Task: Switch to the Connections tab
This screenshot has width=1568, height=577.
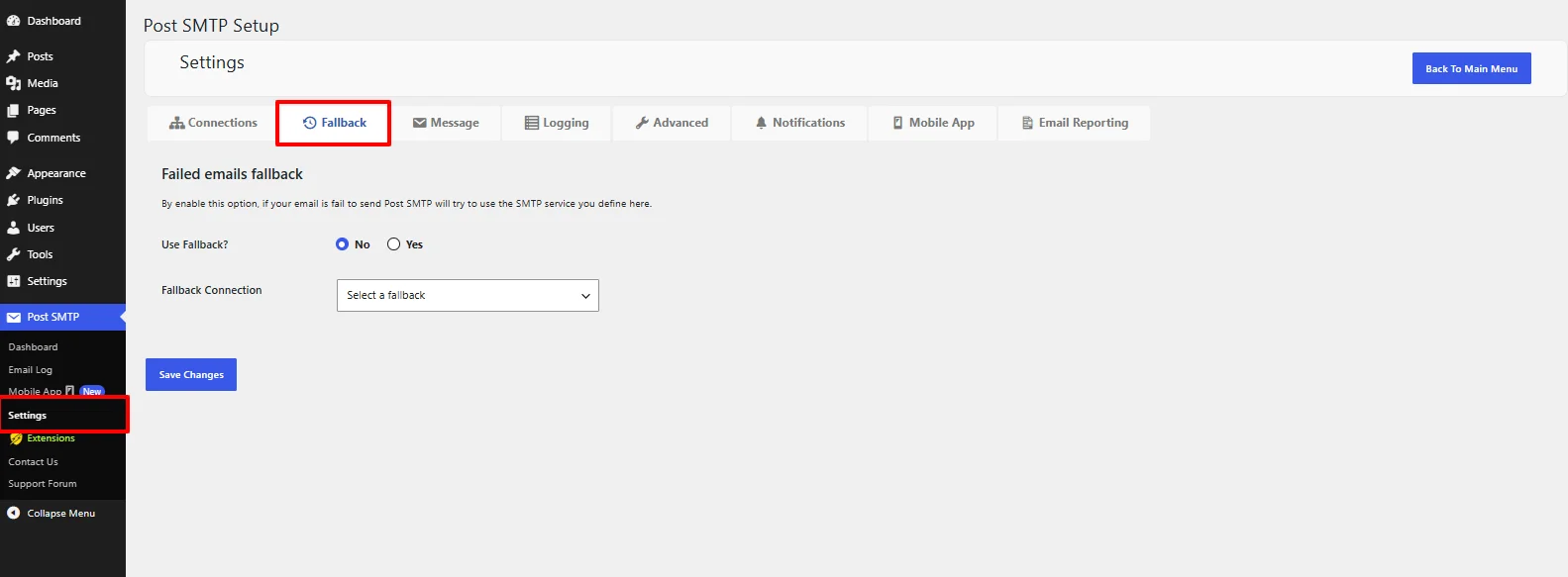Action: (213, 123)
